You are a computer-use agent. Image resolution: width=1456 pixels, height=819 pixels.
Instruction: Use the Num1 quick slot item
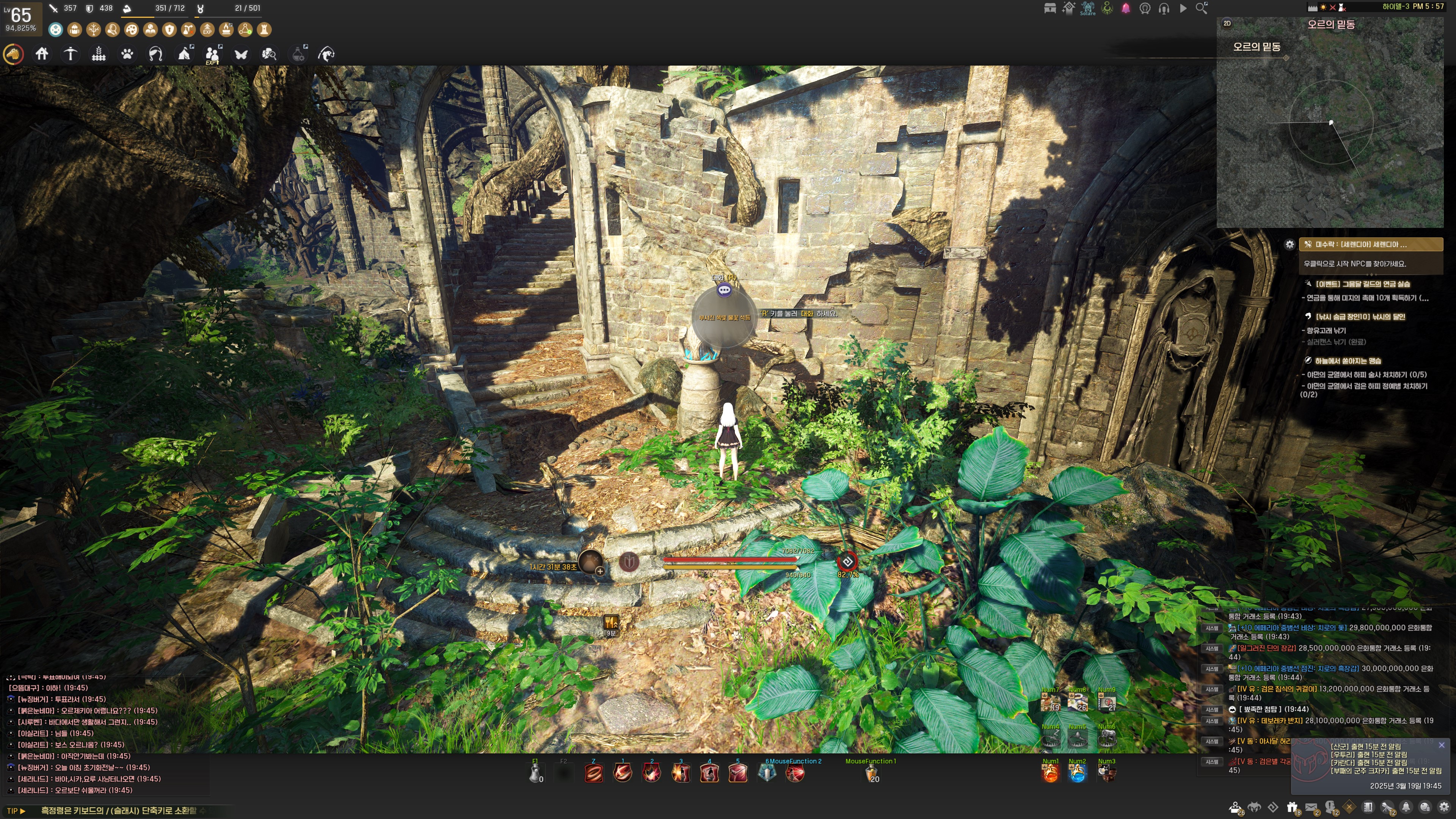click(1050, 773)
